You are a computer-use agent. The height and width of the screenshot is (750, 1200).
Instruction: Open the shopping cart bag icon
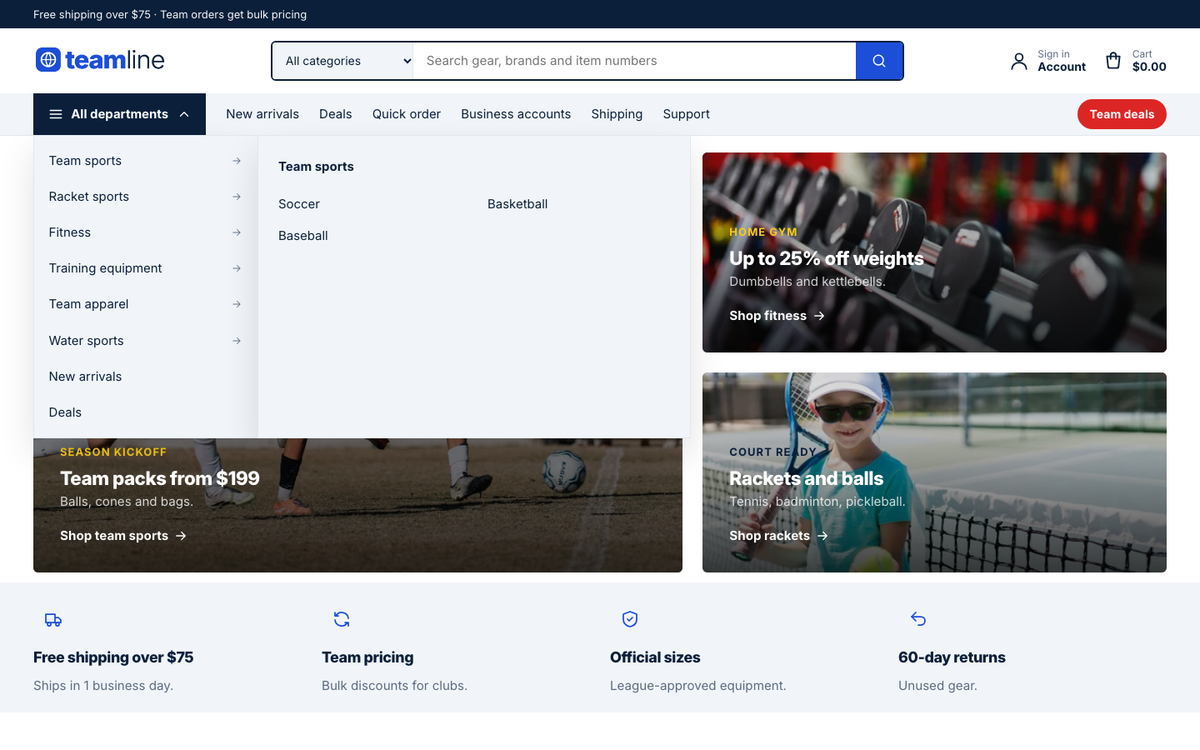(x=1113, y=61)
